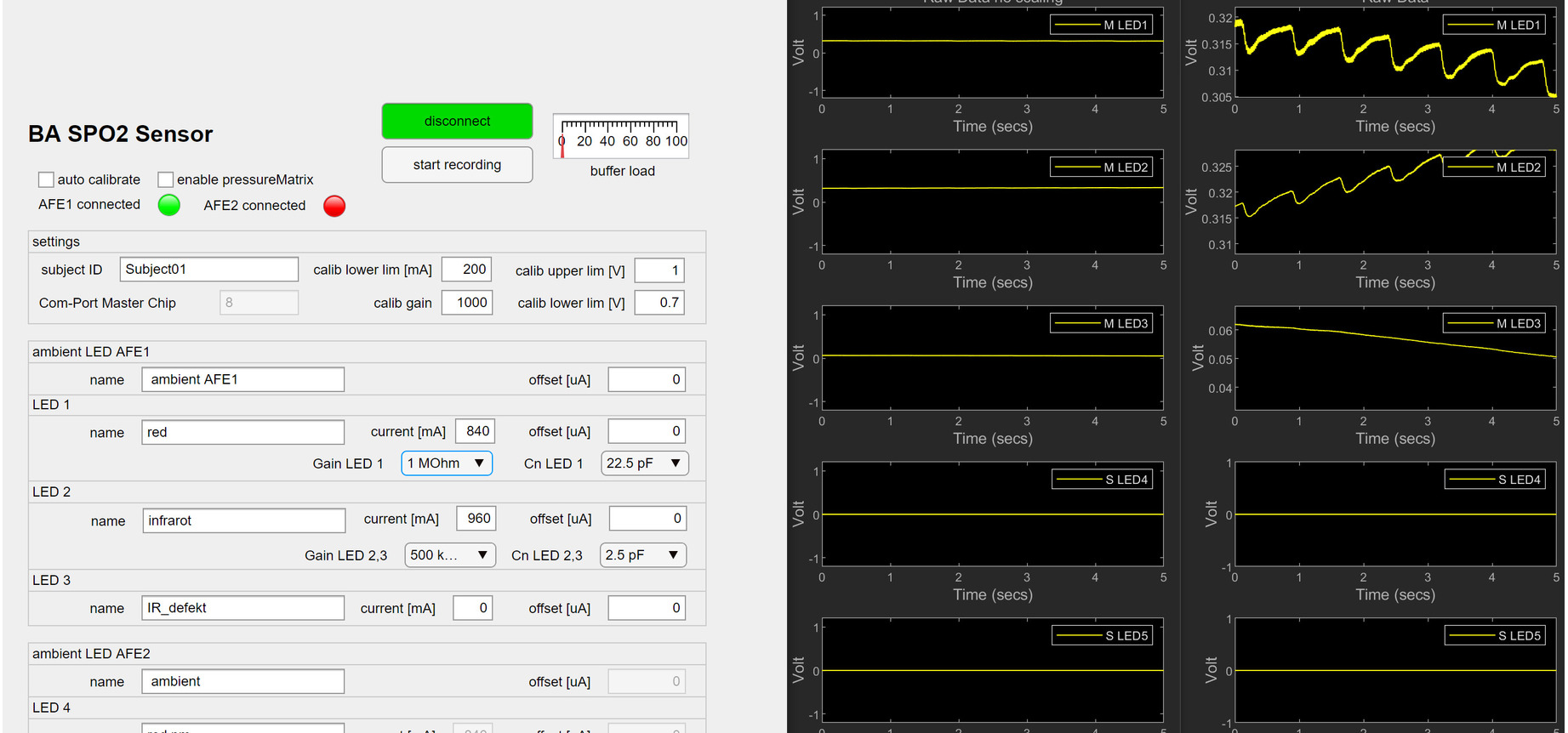Click the M LED1 legend in left plot
This screenshot has width=1568, height=733.
pos(1101,26)
